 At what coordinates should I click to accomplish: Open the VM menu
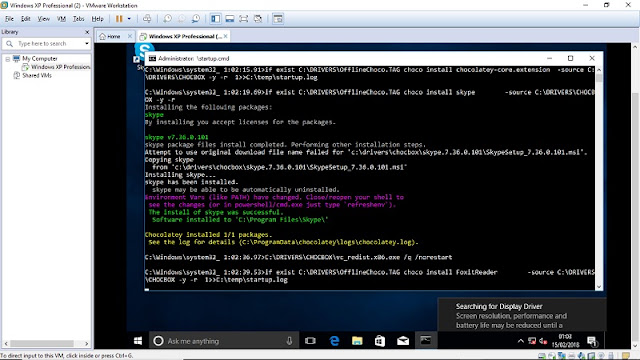(61, 19)
